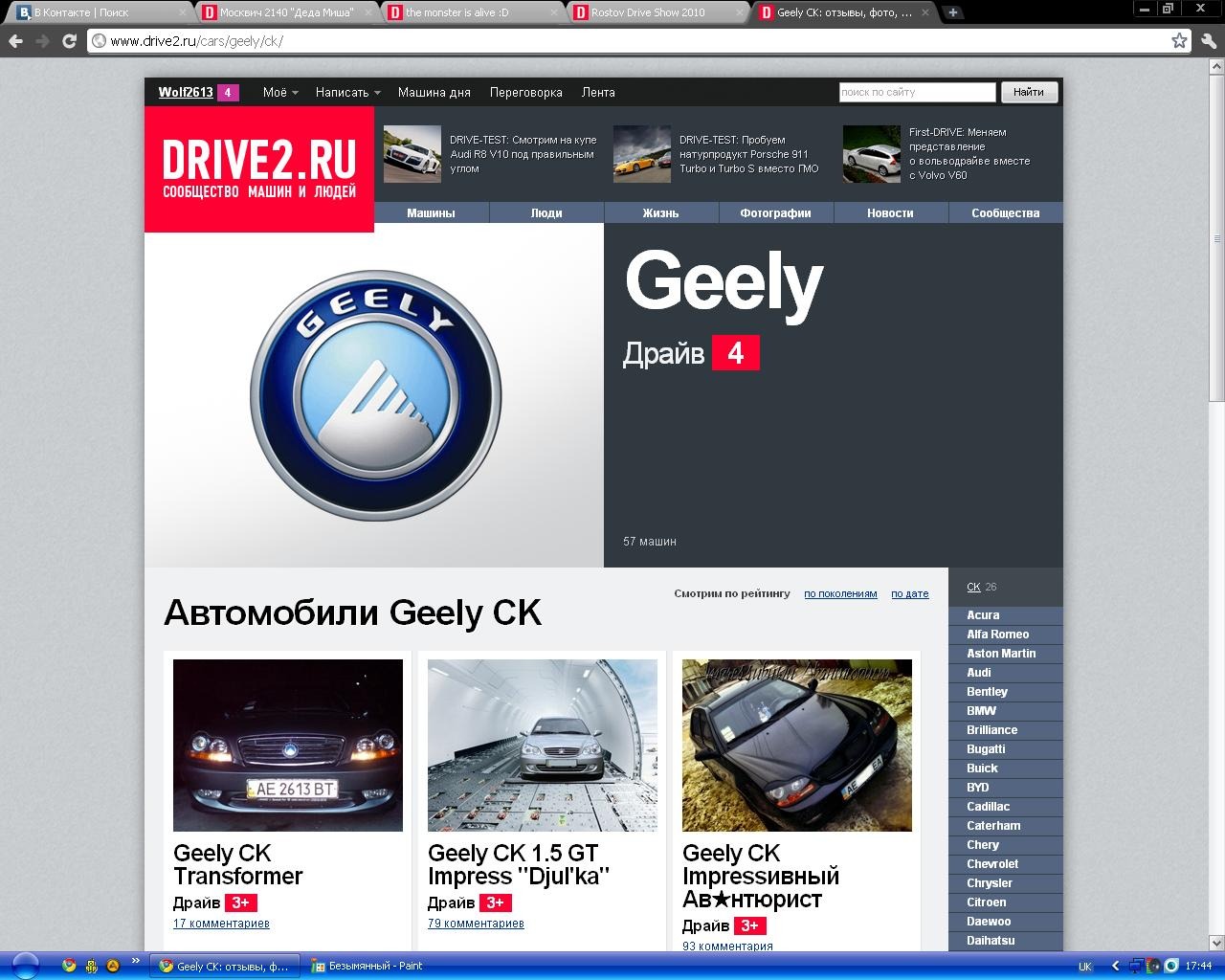1225x980 pixels.
Task: Close the 'В Контакте | Поиск' tab
Action: [183, 13]
